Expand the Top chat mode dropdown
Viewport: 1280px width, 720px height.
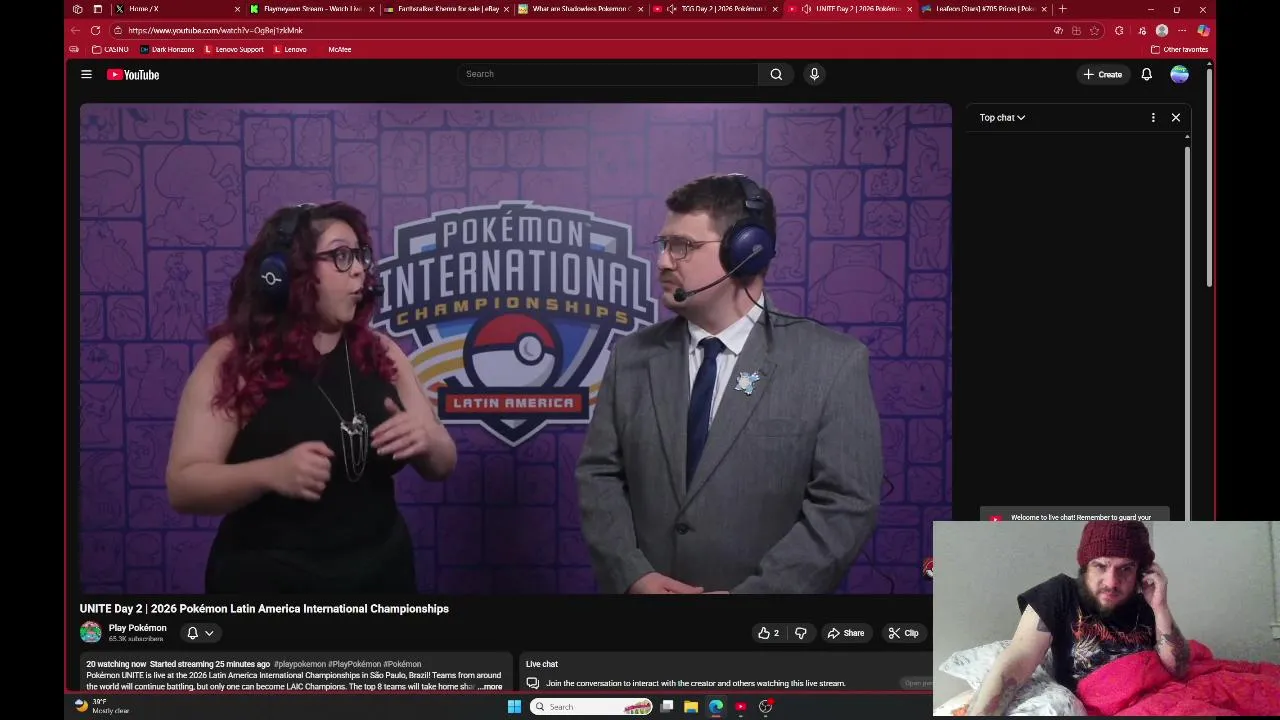point(1002,117)
